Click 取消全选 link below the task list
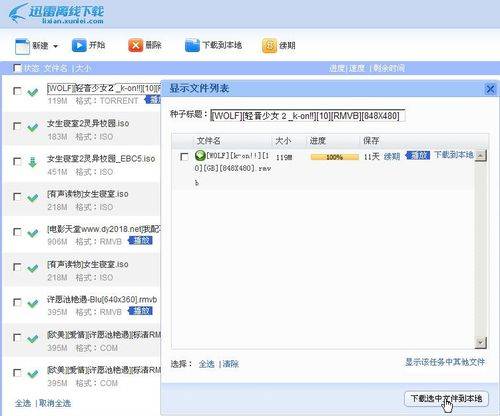This screenshot has height=416, width=500. (x=55, y=403)
